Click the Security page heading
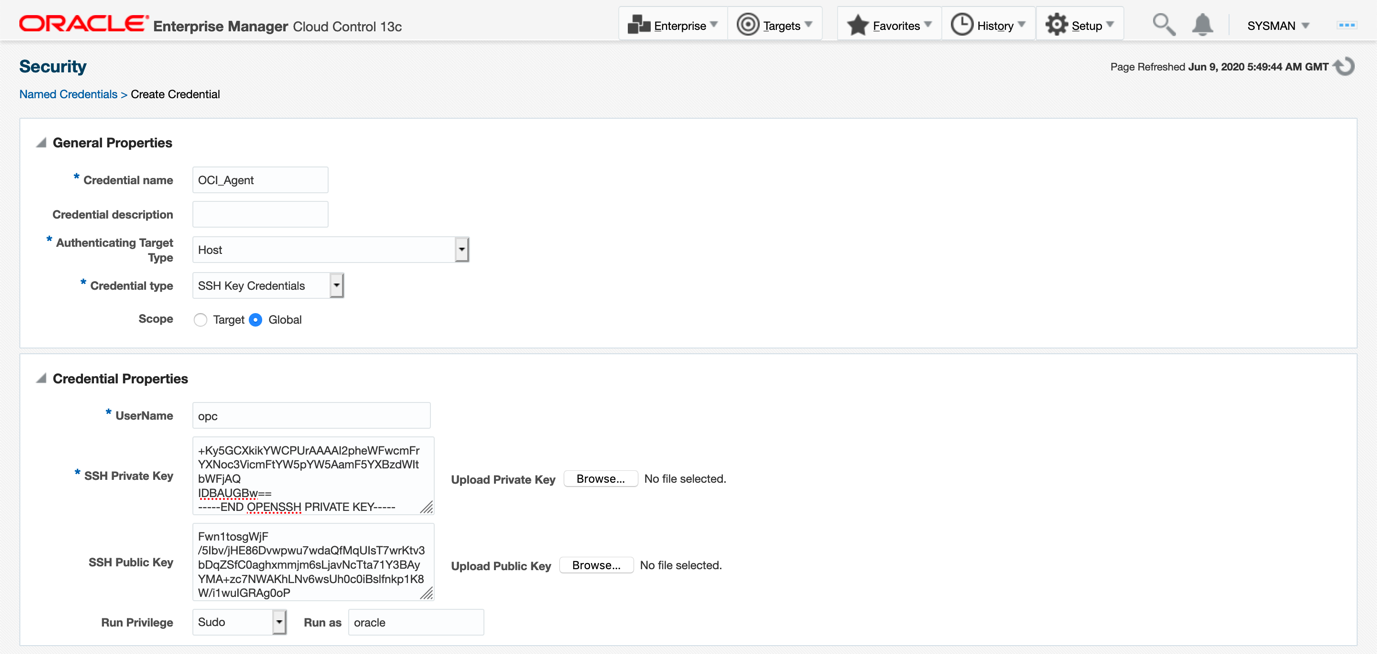Screen dimensions: 1377x654 53,66
